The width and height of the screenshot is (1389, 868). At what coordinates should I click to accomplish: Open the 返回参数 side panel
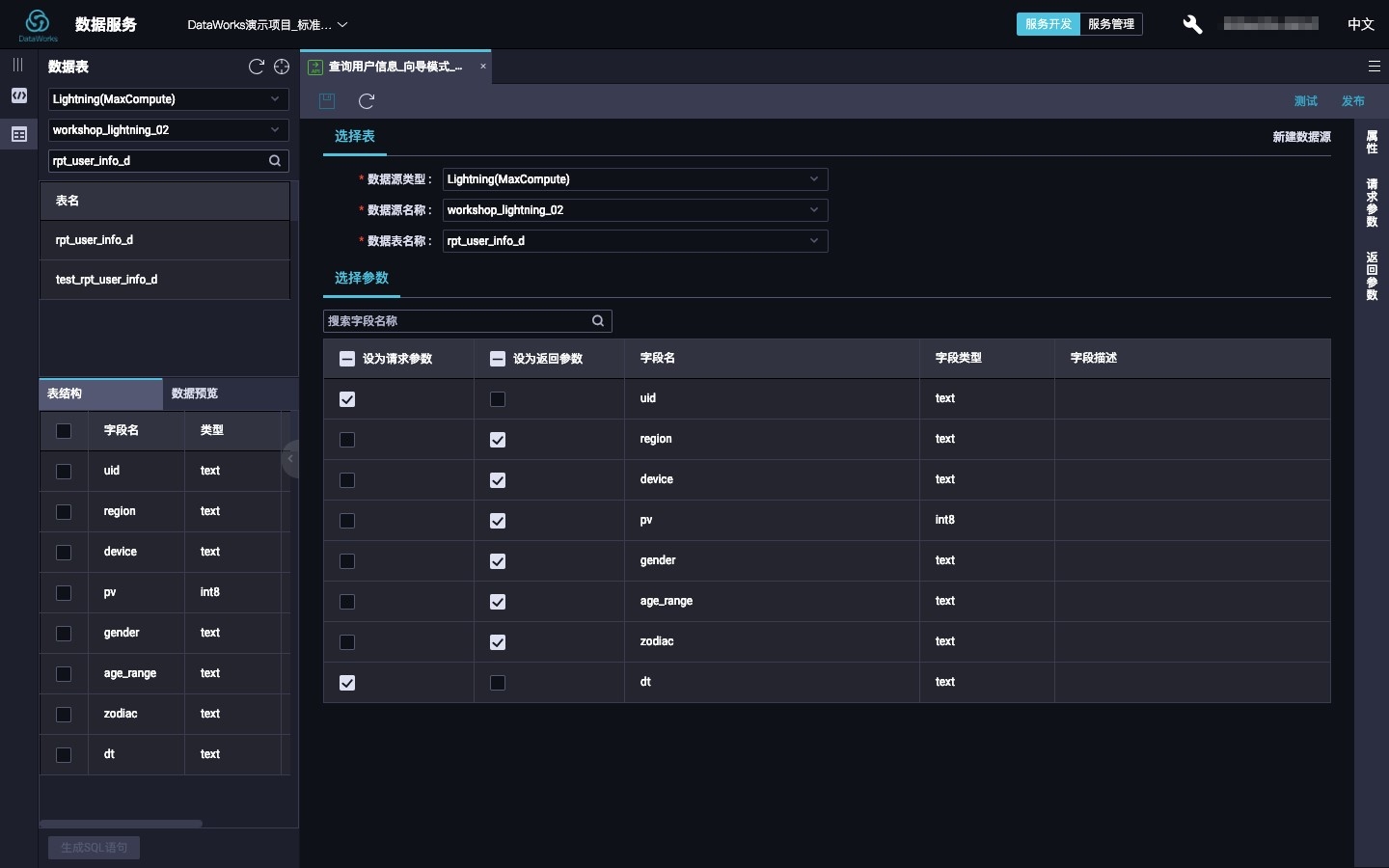(x=1372, y=276)
